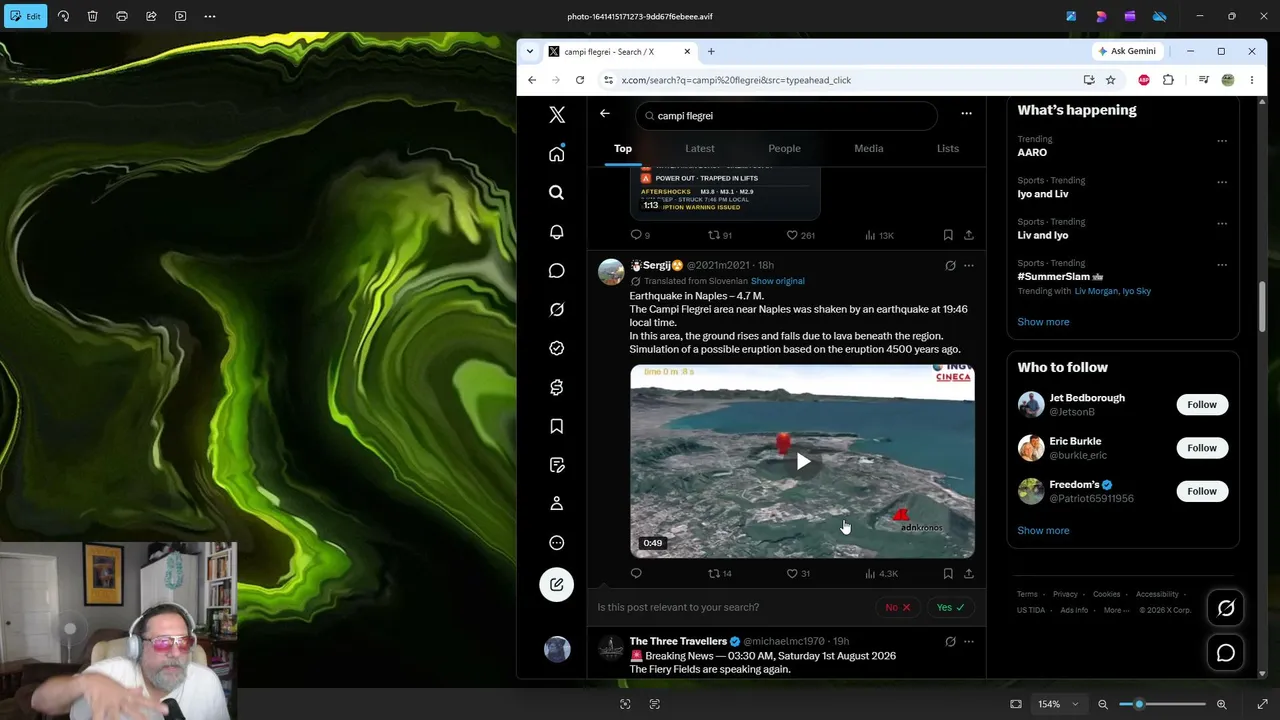
Task: Switch to the Lists tab
Action: (x=948, y=149)
